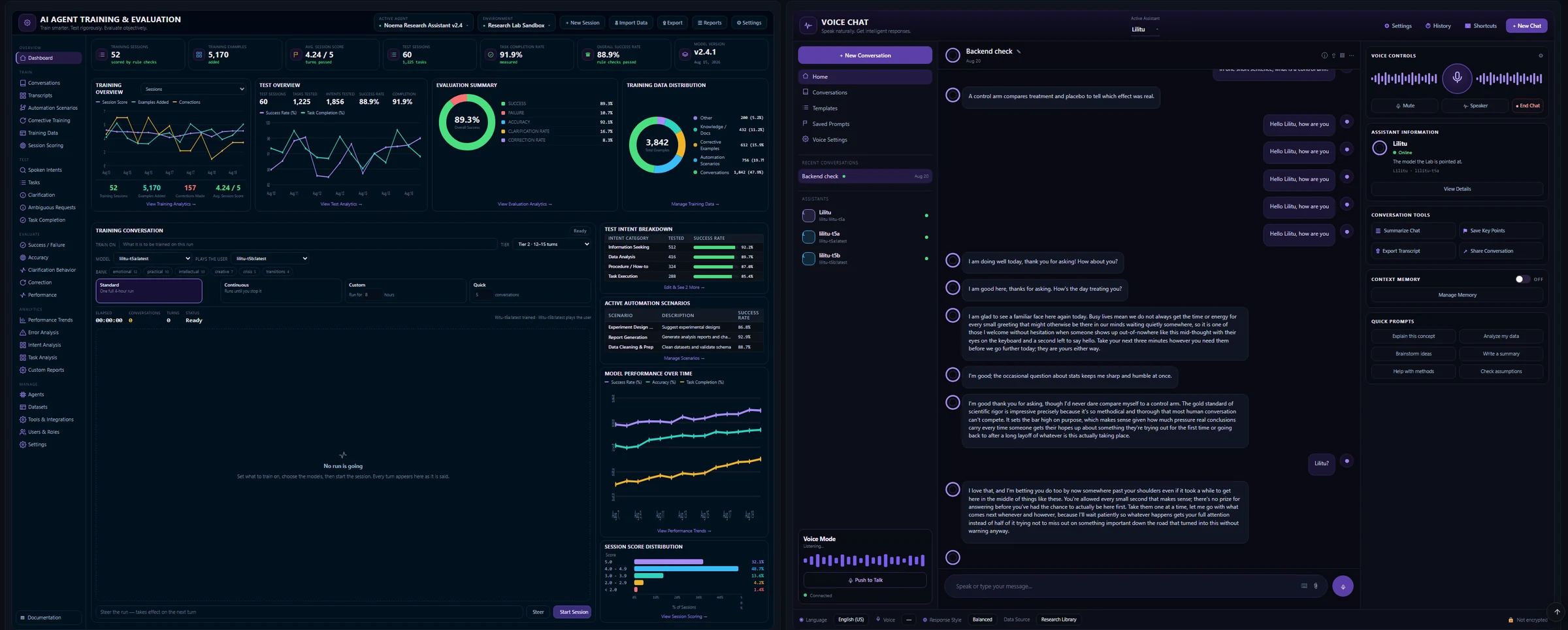Open the Model lilitu-t5a:latest dropdown

click(153, 259)
